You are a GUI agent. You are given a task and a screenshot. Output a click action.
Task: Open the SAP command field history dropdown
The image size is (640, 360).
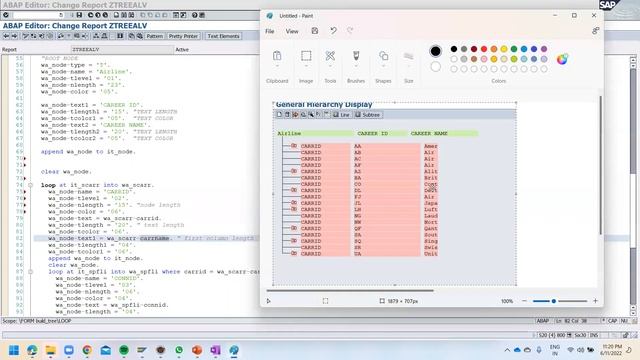(61, 15)
